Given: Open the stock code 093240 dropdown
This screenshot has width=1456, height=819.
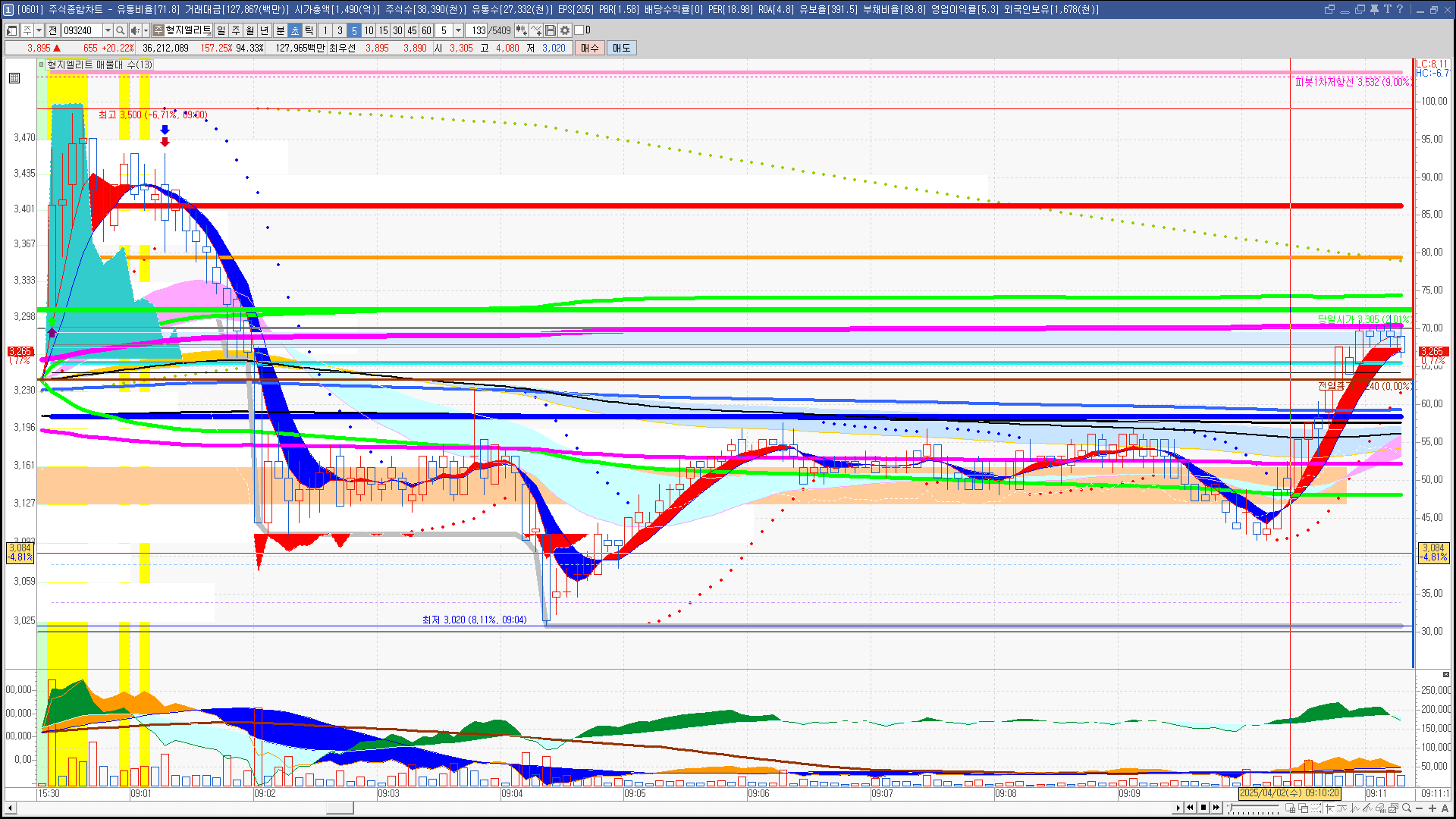Looking at the screenshot, I should [108, 30].
